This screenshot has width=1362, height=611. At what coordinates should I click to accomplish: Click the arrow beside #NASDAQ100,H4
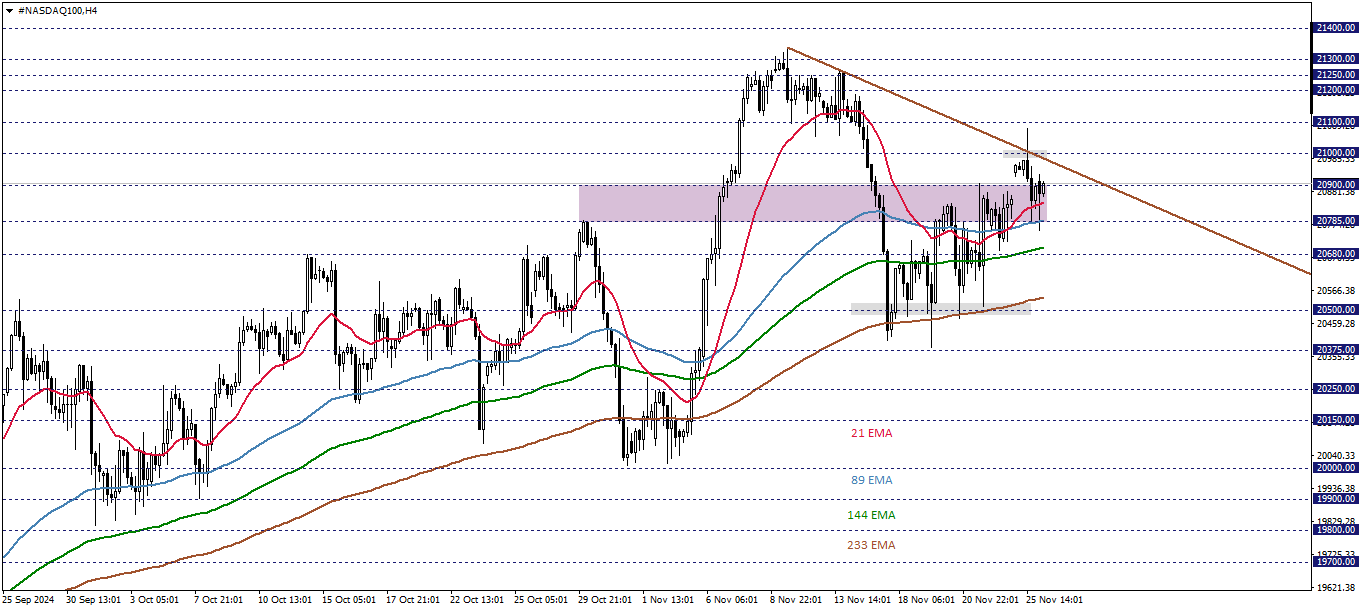tap(9, 10)
